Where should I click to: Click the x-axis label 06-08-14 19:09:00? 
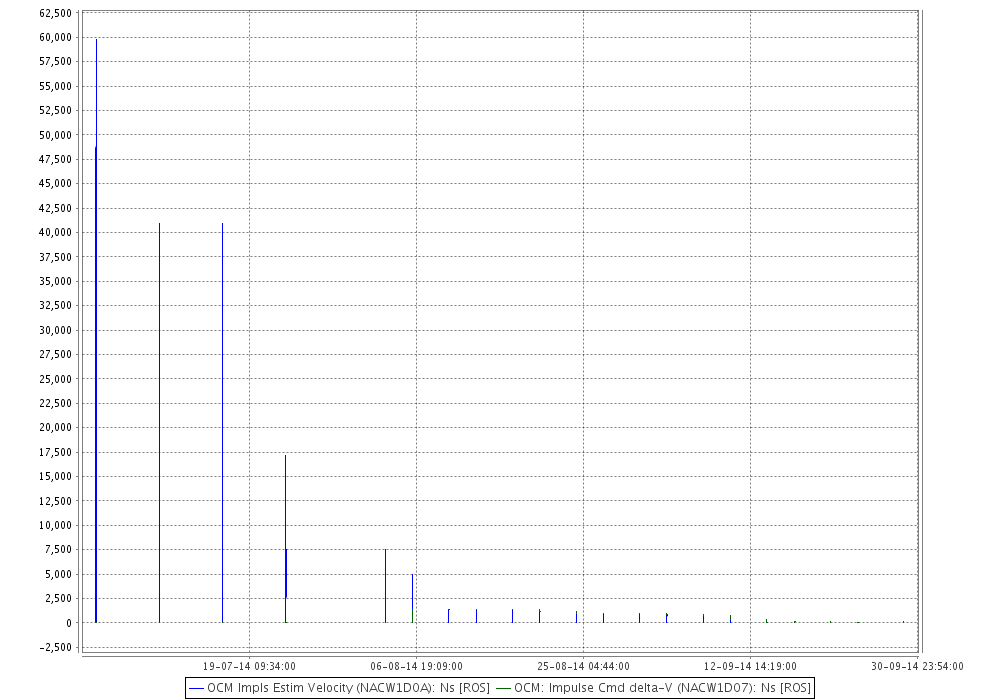click(x=416, y=666)
